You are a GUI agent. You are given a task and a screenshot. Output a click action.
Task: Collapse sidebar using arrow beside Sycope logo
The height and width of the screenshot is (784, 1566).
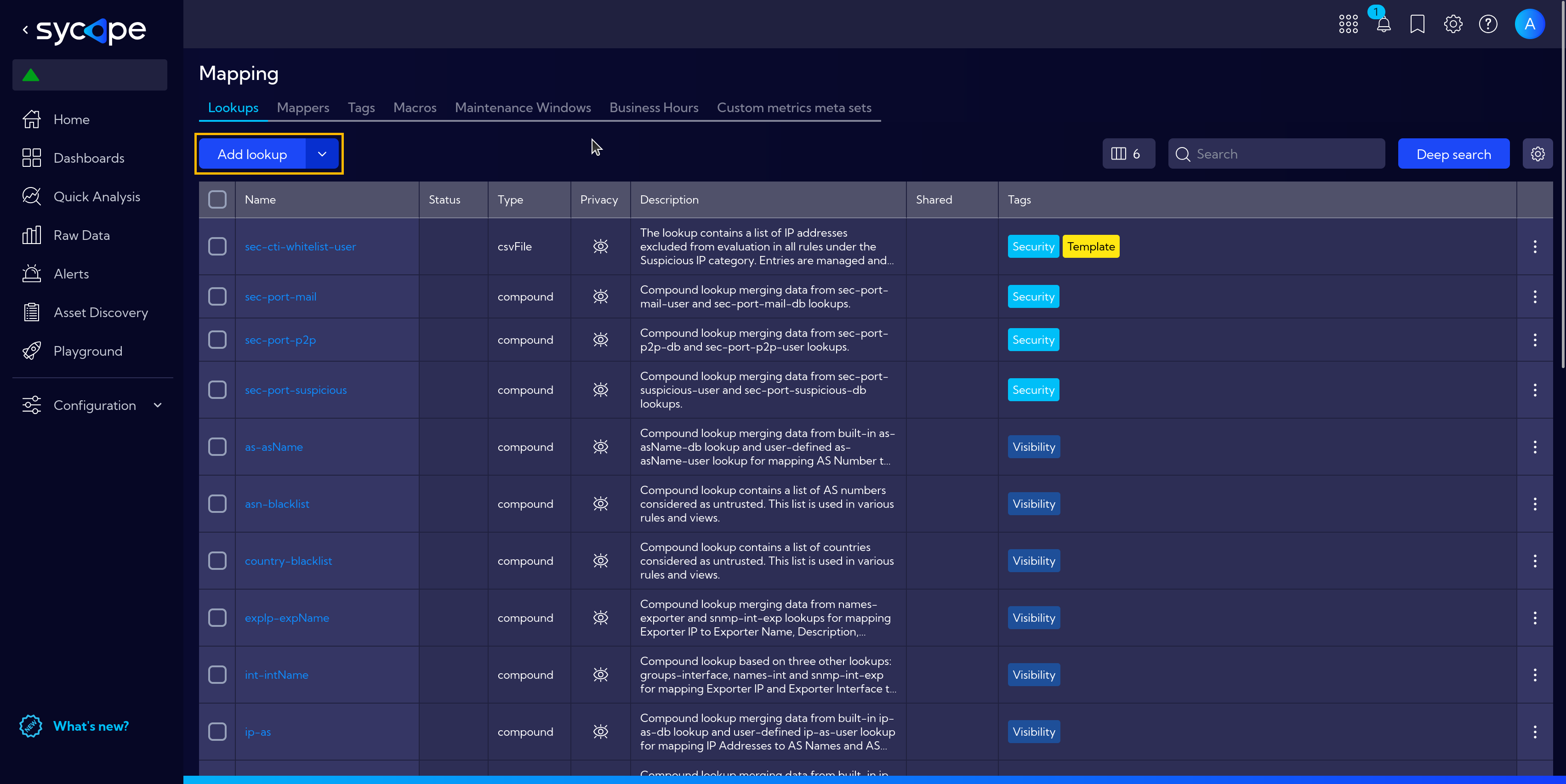[26, 29]
